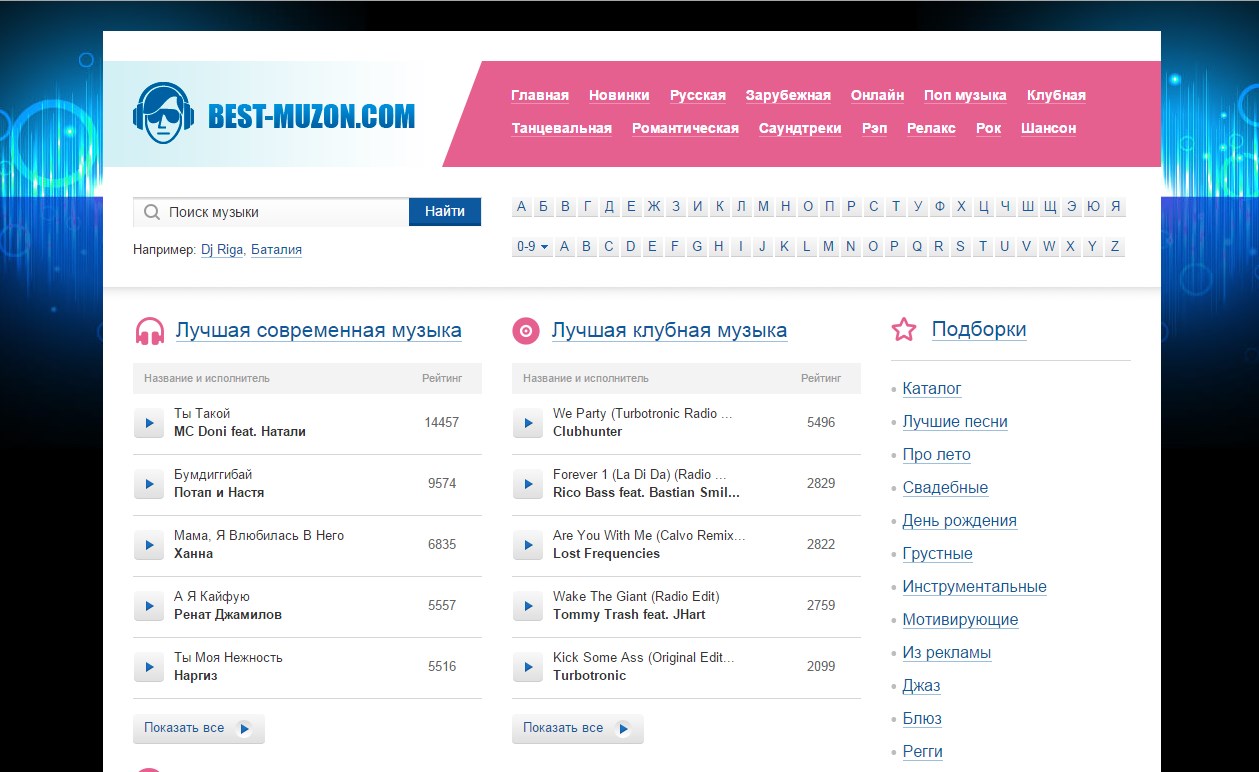Open the 0-9 dropdown in the alphabet index
Viewport: 1259px width, 772px height.
(532, 247)
